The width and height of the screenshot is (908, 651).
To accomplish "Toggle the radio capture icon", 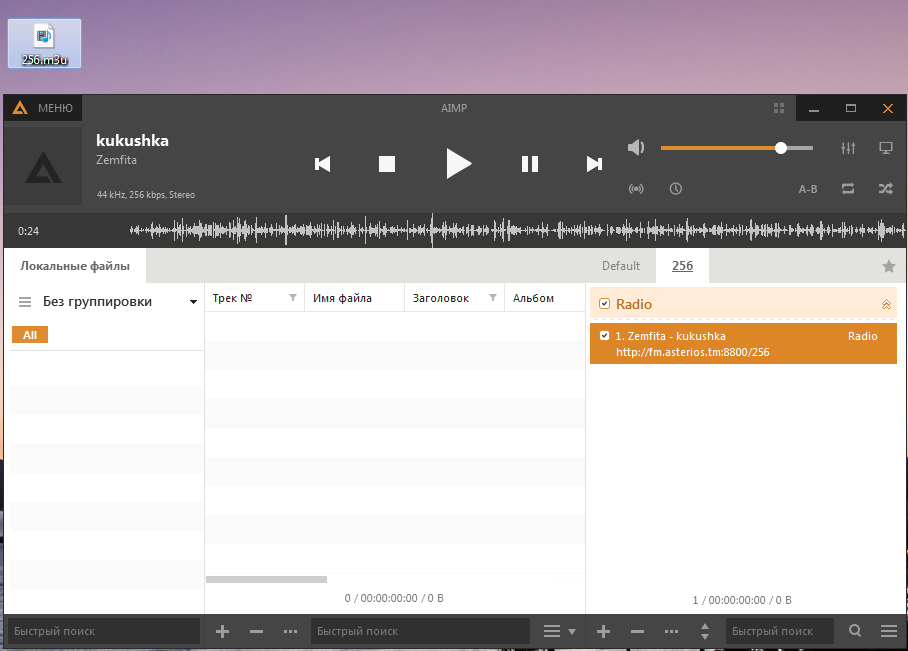I will click(x=636, y=189).
